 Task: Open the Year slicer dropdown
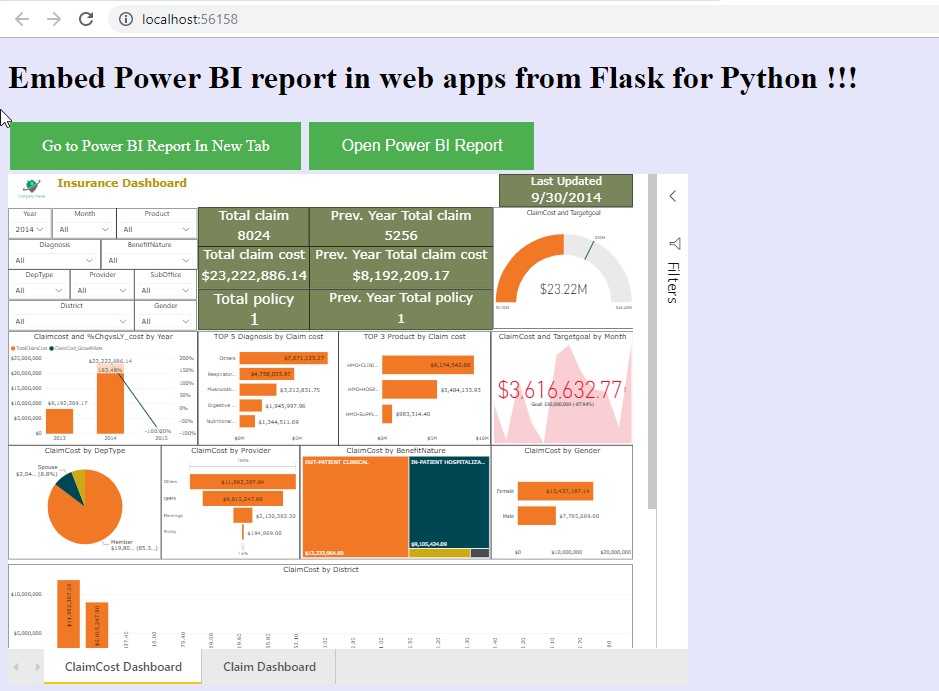click(x=30, y=230)
